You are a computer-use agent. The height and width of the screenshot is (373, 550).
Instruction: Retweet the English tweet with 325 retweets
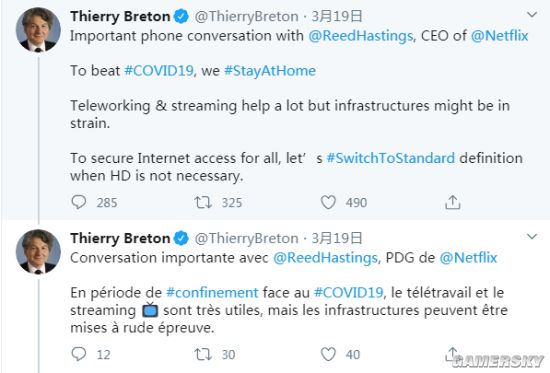click(x=203, y=202)
